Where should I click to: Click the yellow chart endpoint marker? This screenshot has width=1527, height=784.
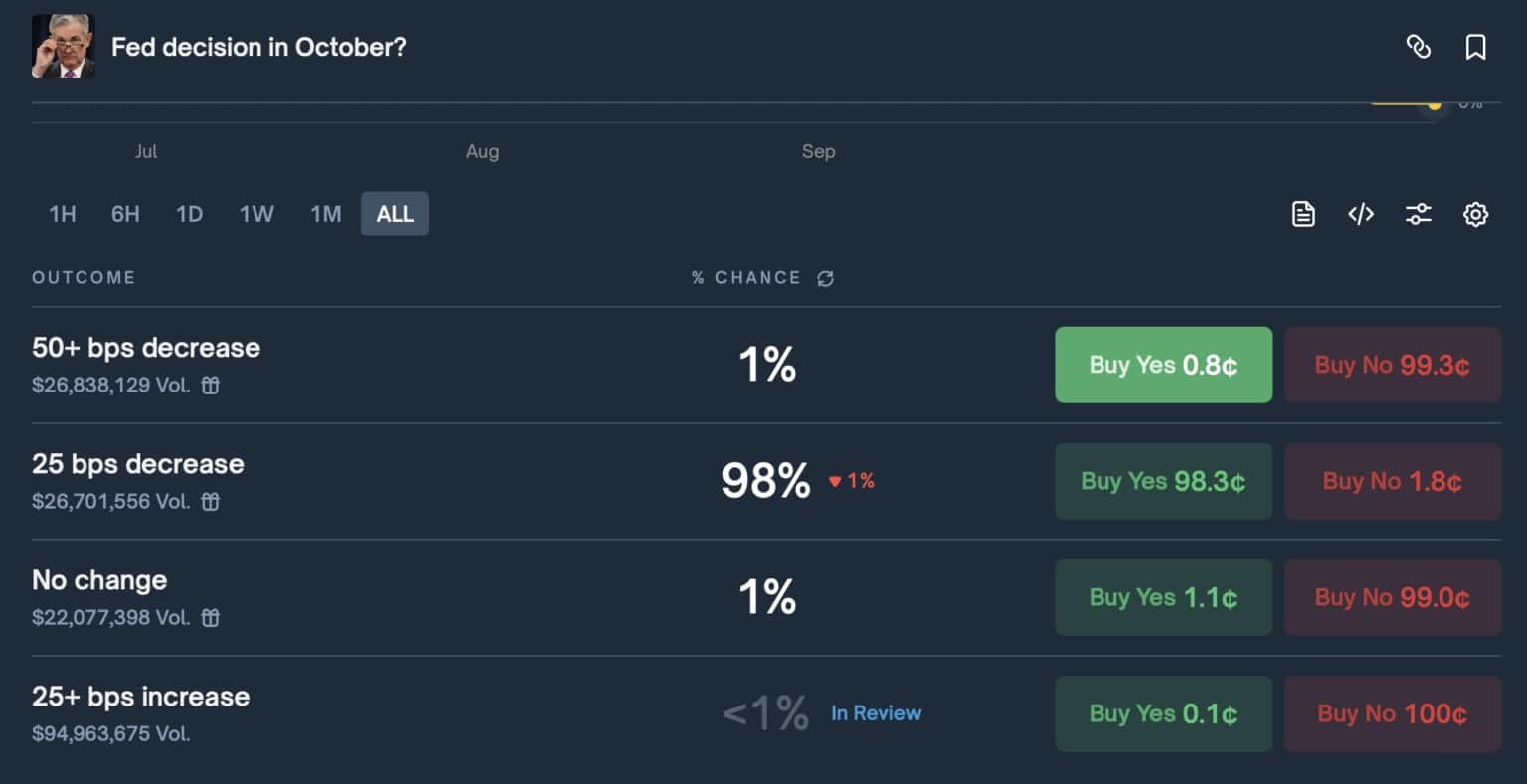tap(1435, 104)
